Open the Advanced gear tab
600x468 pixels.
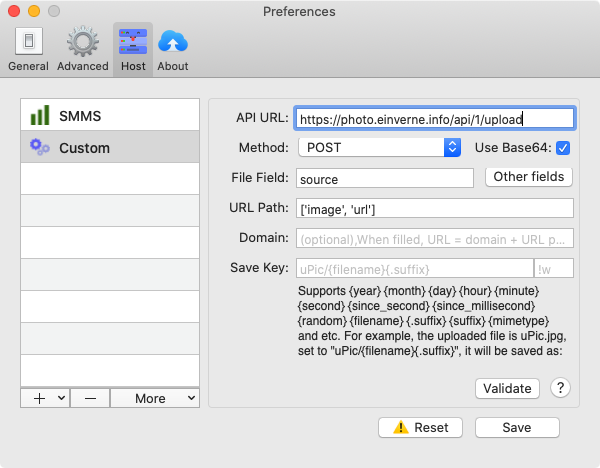coord(82,49)
